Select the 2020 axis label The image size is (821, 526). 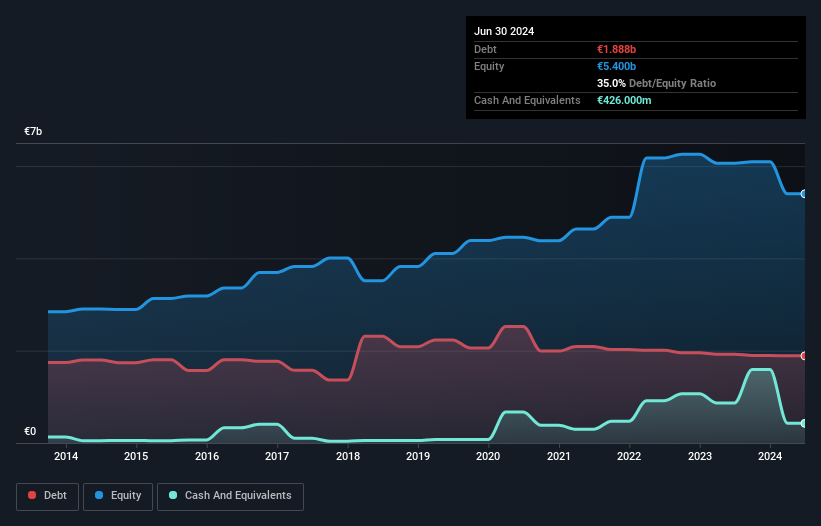coord(488,456)
